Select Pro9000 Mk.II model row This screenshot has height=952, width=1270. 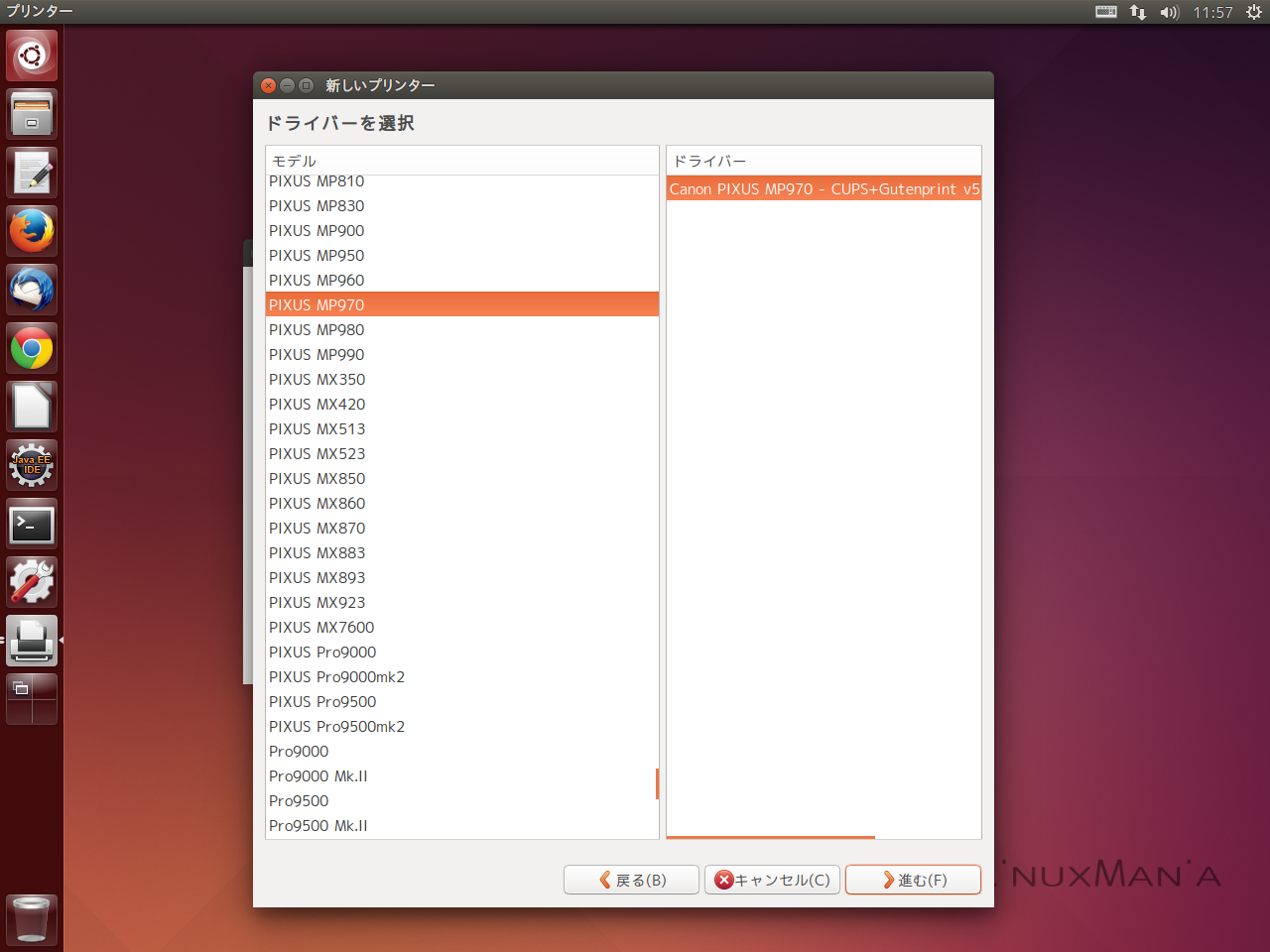pos(462,775)
